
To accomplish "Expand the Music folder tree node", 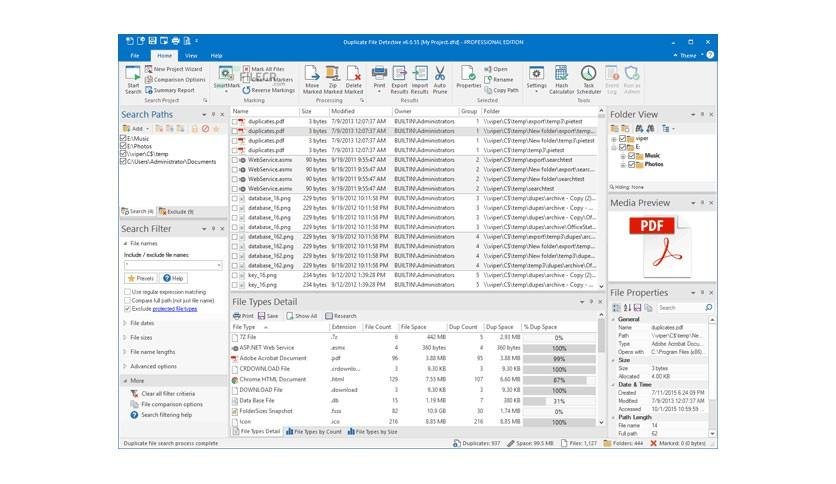I will [623, 156].
